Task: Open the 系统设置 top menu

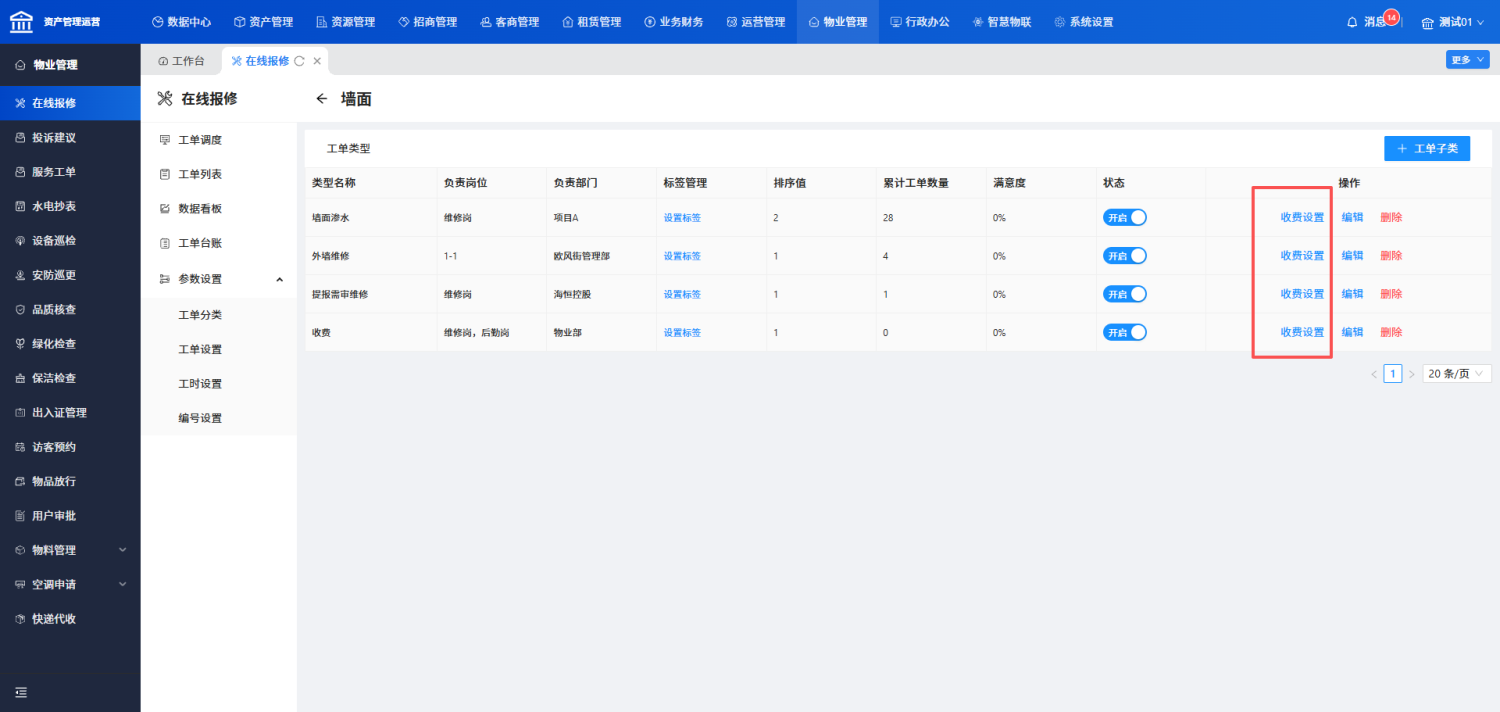Action: click(x=1084, y=22)
